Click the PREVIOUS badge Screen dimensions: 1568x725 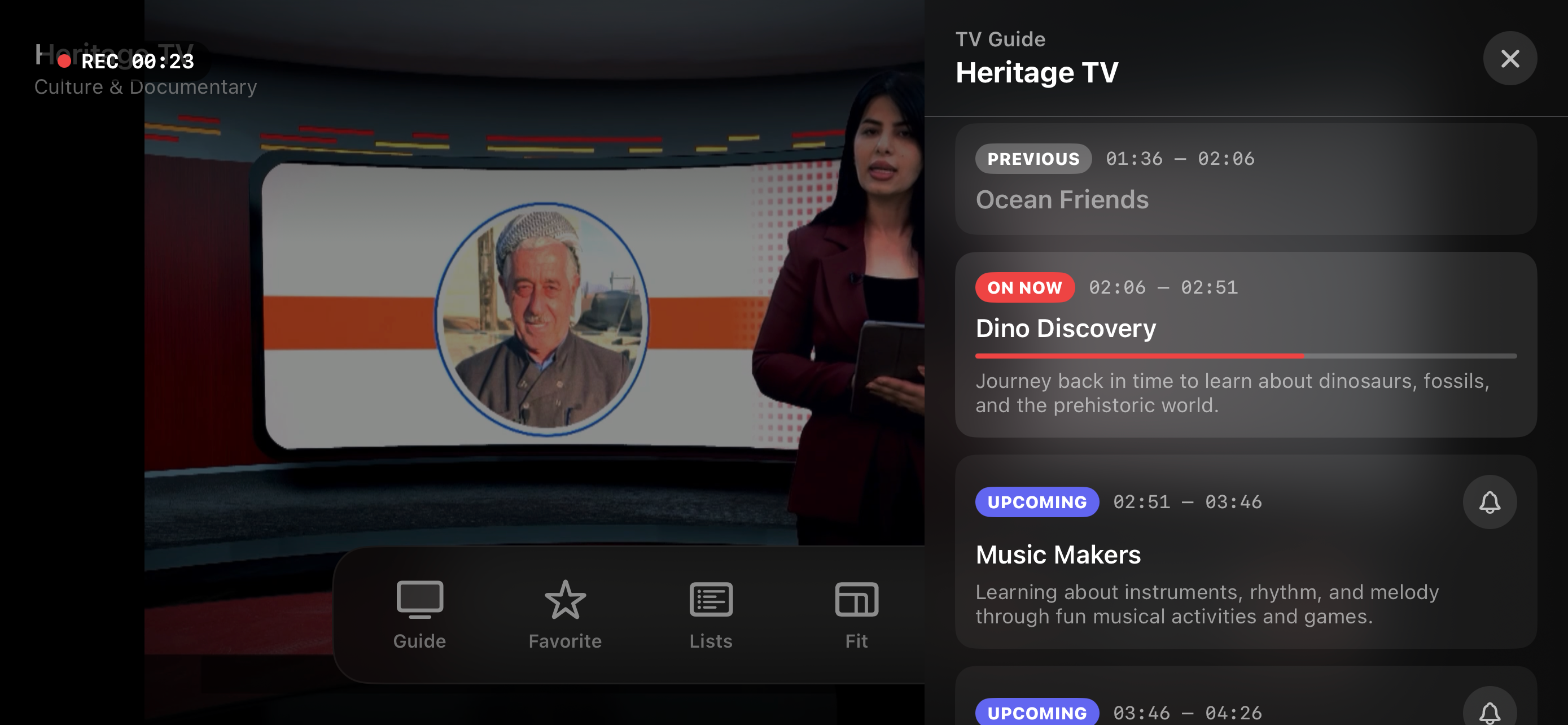(1033, 159)
